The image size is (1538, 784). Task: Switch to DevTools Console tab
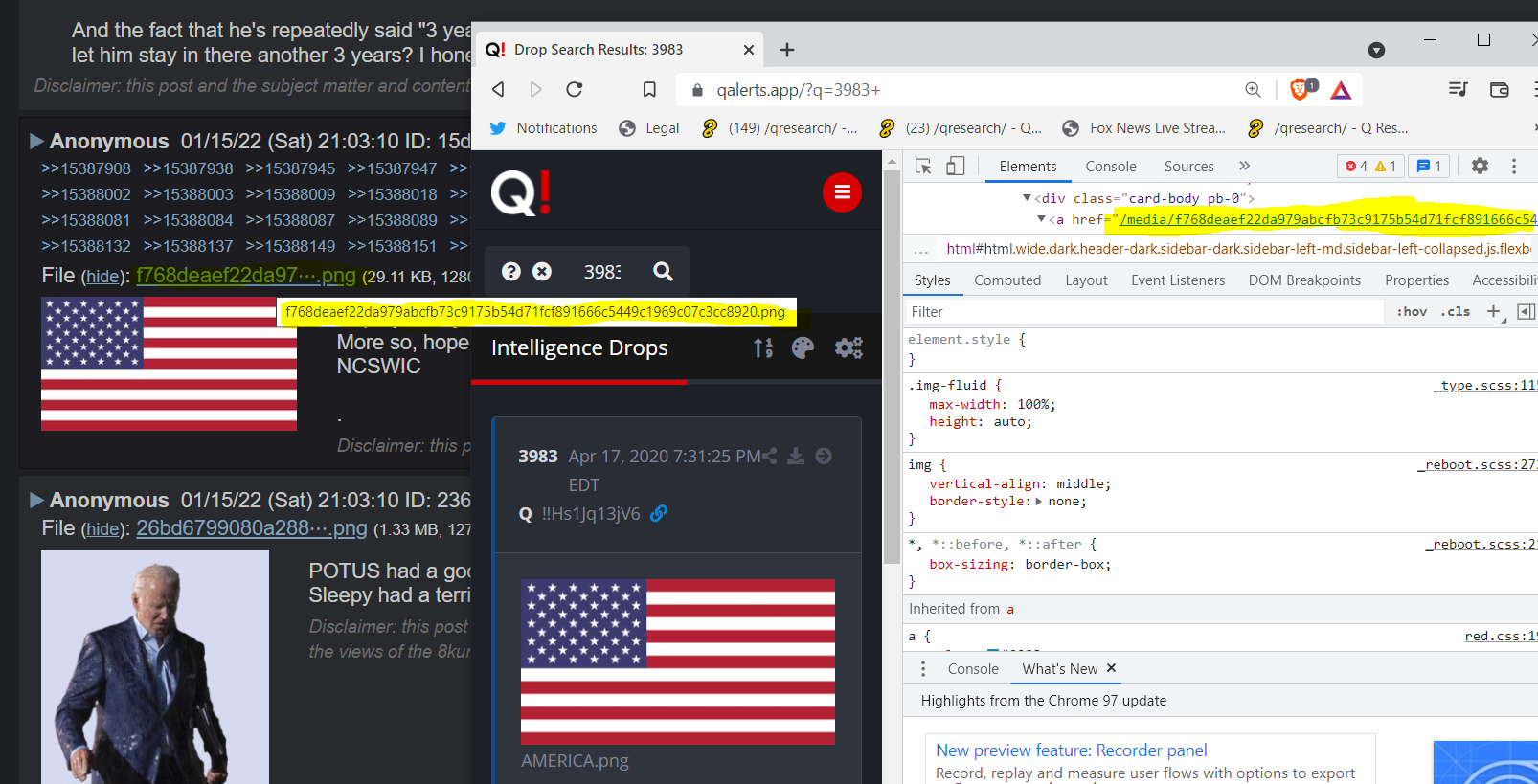[1111, 167]
